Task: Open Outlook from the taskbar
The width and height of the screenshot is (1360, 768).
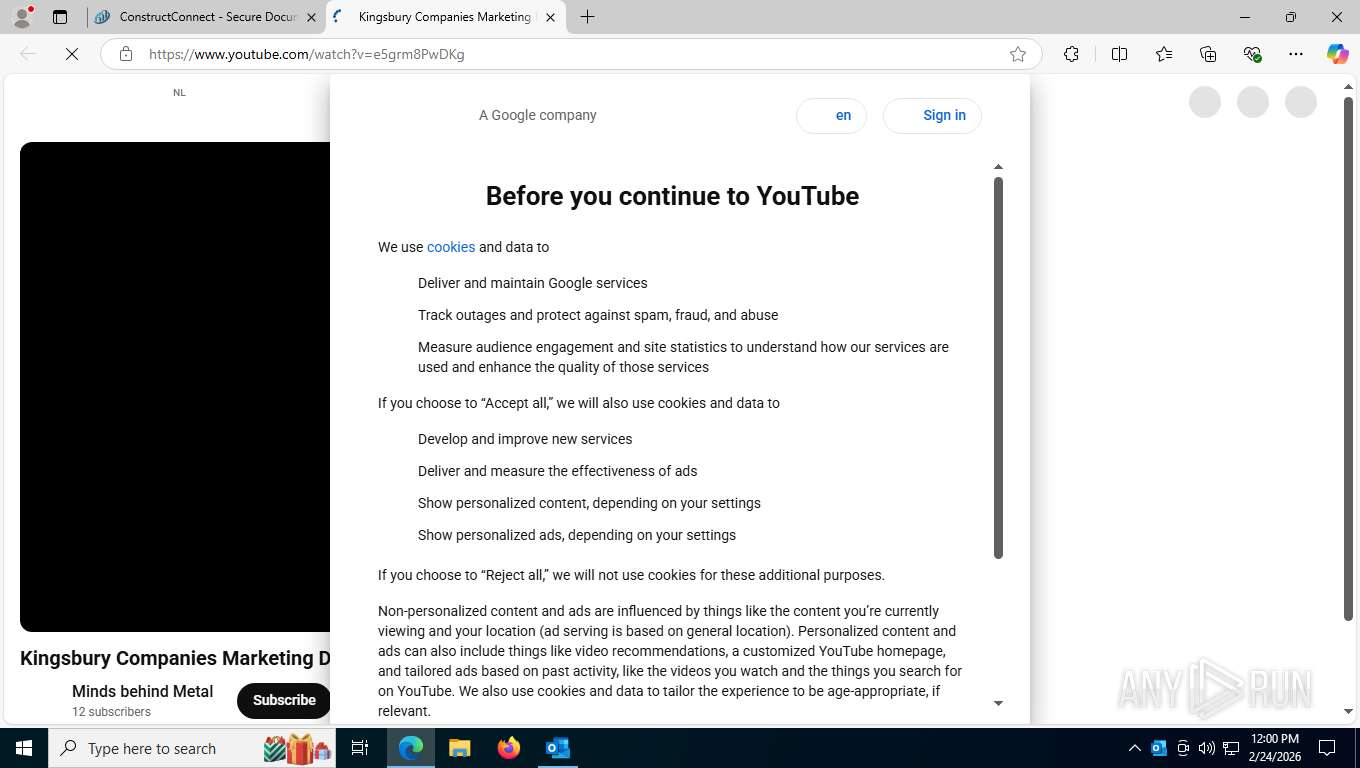Action: click(x=557, y=748)
